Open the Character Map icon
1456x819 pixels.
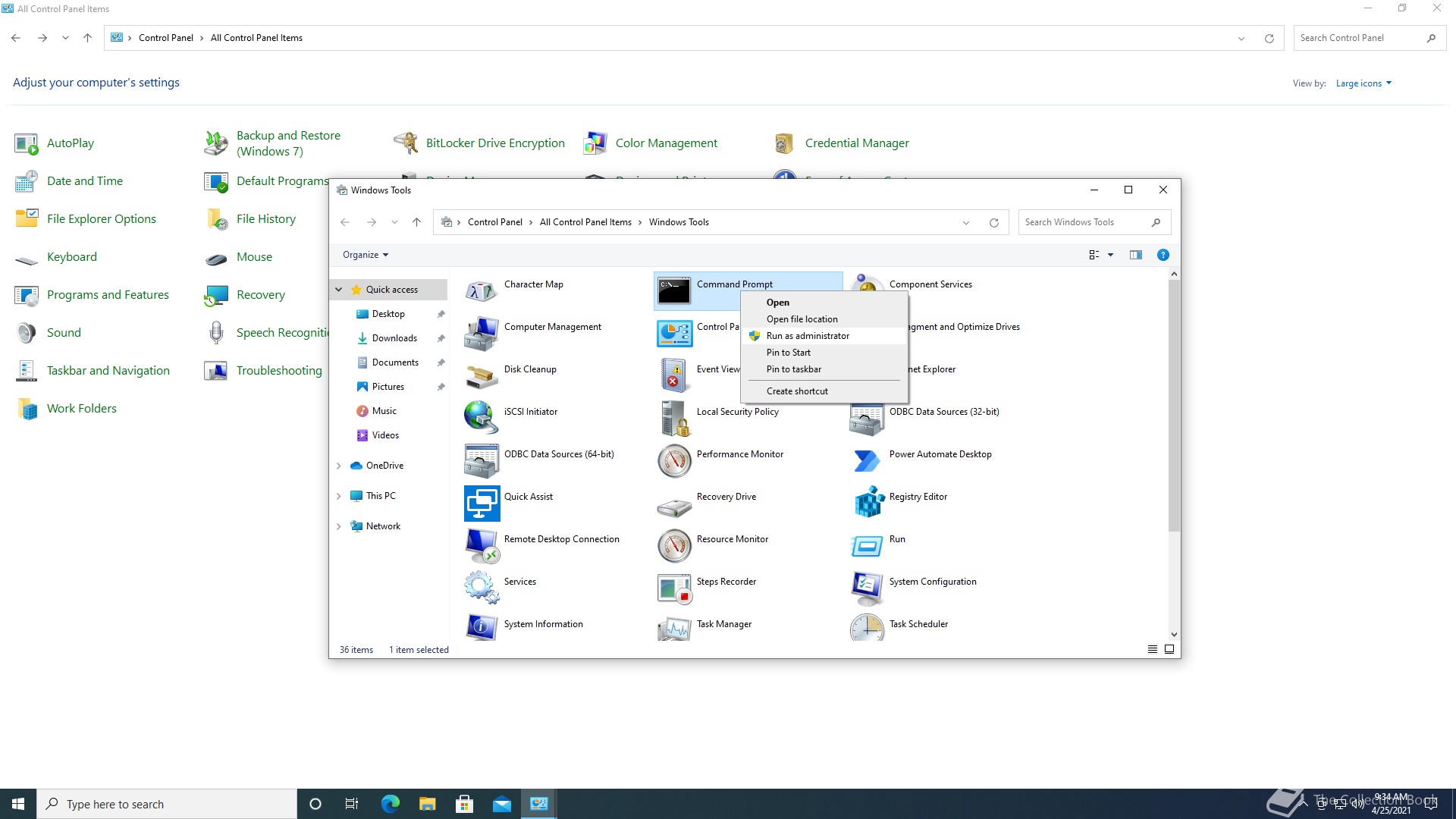pos(482,290)
